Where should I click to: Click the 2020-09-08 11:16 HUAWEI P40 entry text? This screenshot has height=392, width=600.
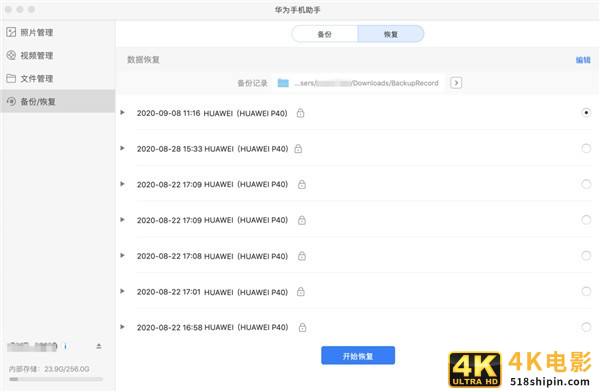click(212, 113)
